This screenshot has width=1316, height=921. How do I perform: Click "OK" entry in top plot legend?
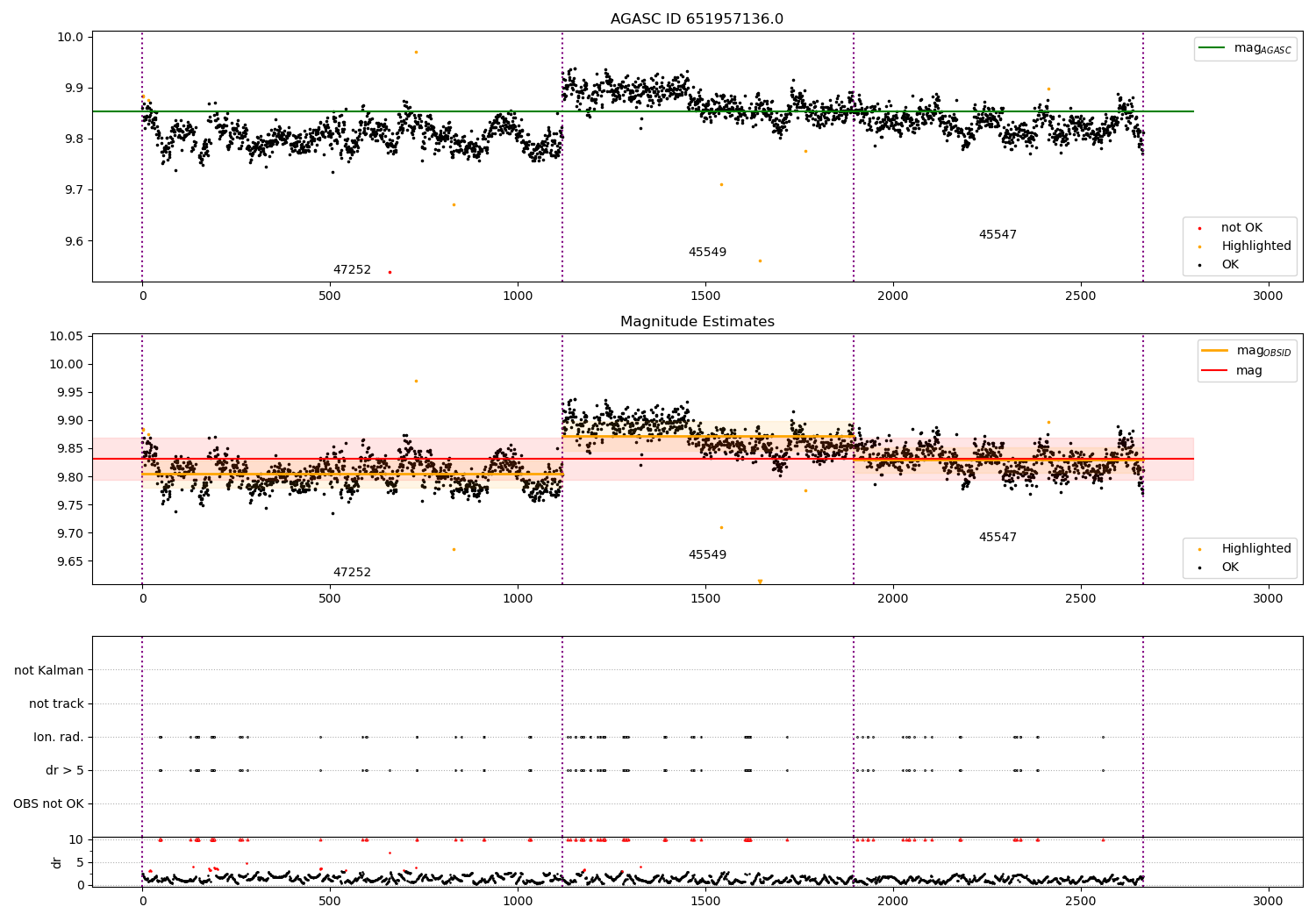[1230, 265]
